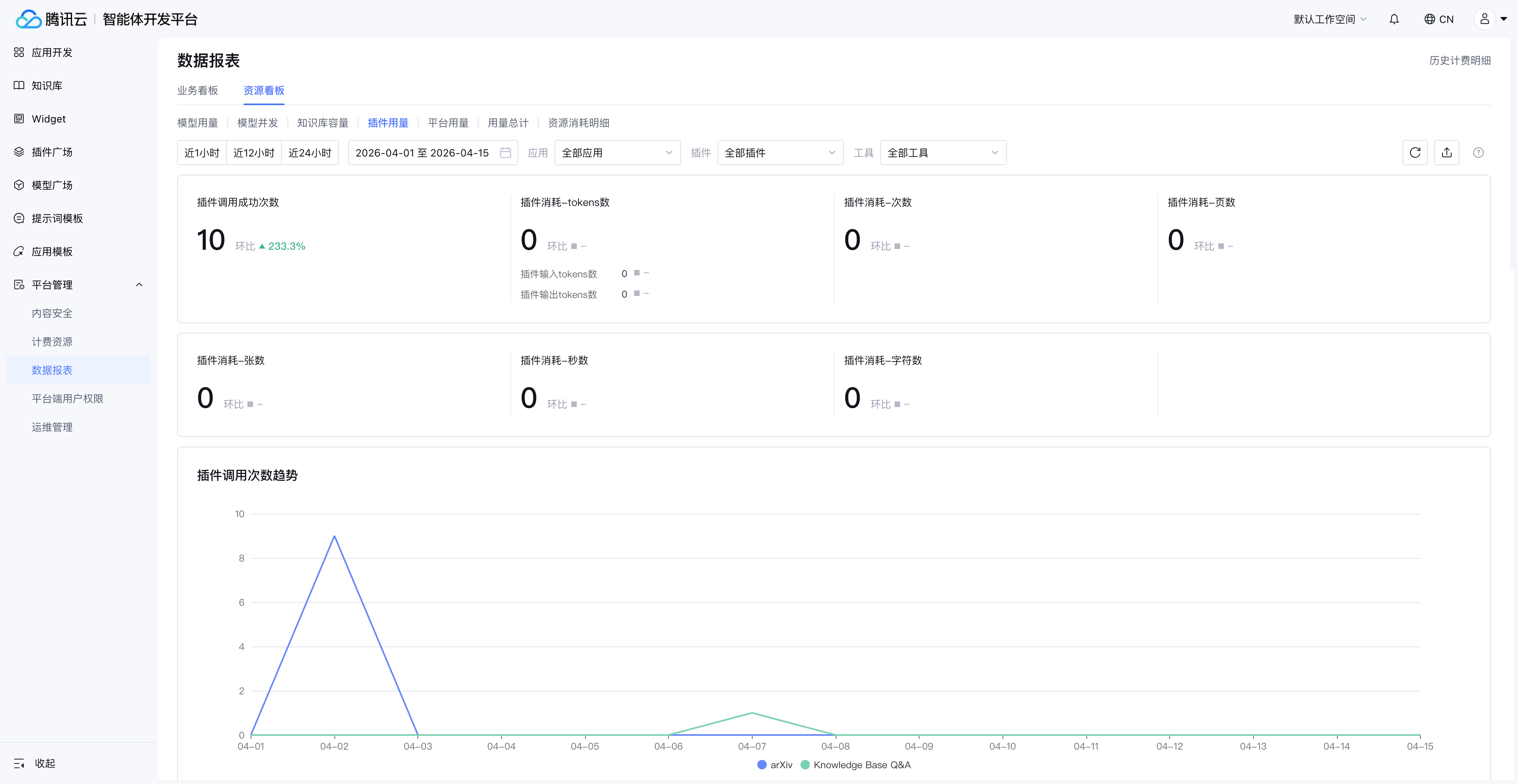Viewport: 1518px width, 784px height.
Task: Collapse the 平台管理 menu section
Action: (139, 285)
